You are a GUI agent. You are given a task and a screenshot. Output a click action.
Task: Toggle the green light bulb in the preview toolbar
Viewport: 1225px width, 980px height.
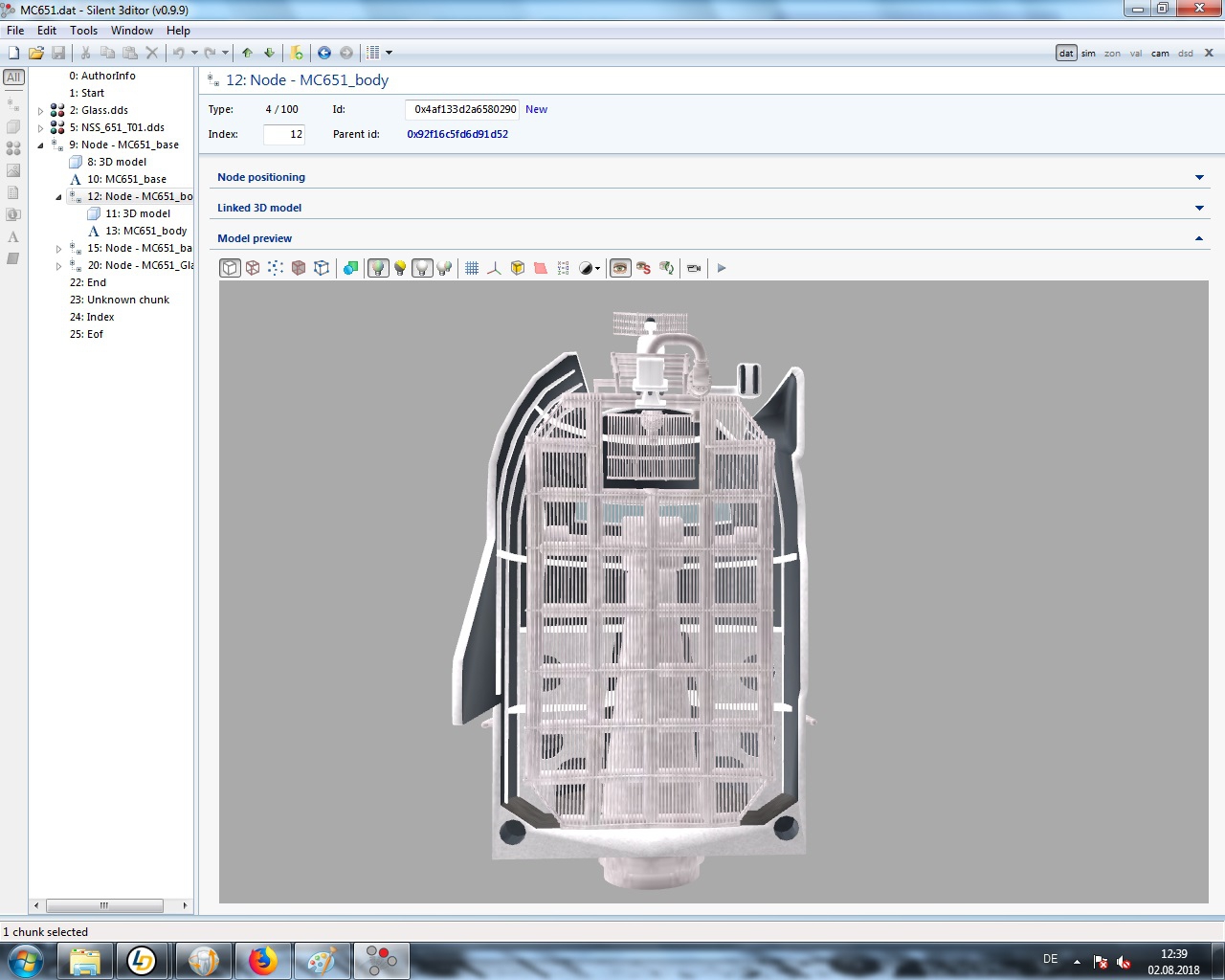[378, 268]
